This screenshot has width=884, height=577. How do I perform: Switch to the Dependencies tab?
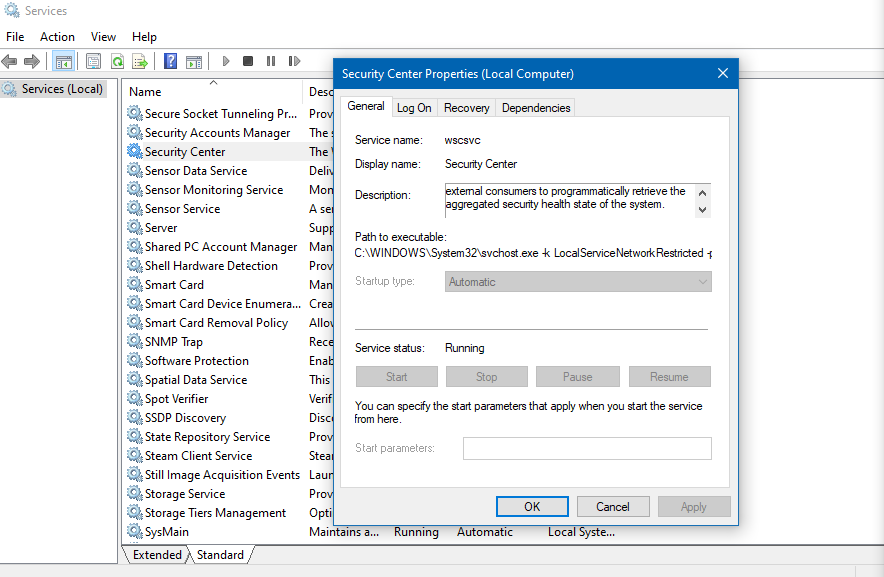pos(536,108)
